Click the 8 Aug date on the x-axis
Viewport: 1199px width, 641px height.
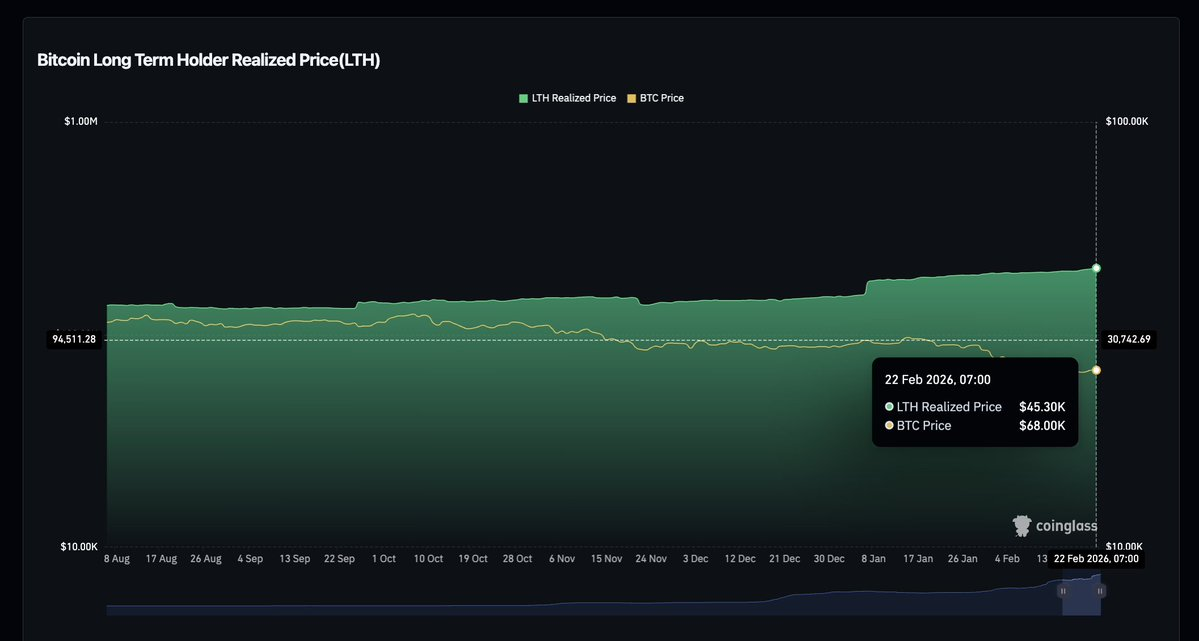click(117, 559)
